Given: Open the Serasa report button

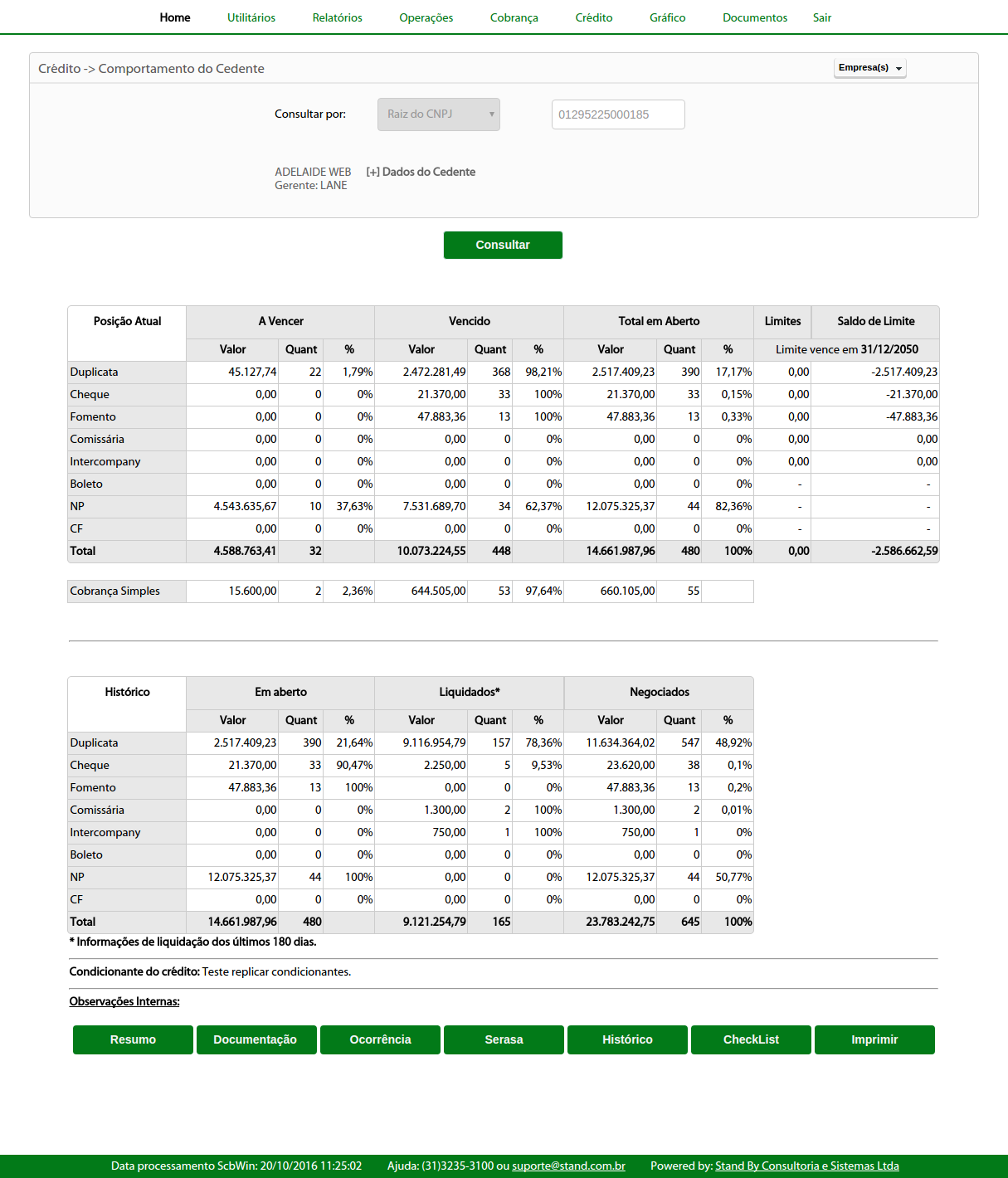Looking at the screenshot, I should coord(504,1039).
